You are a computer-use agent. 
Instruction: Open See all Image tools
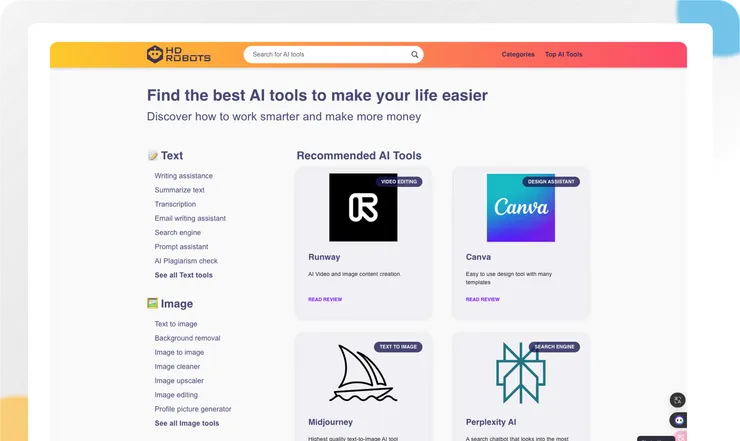coord(187,423)
